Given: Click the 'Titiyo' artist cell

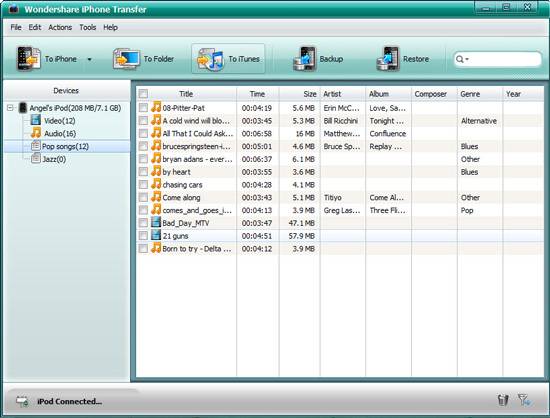Looking at the screenshot, I should [x=333, y=197].
